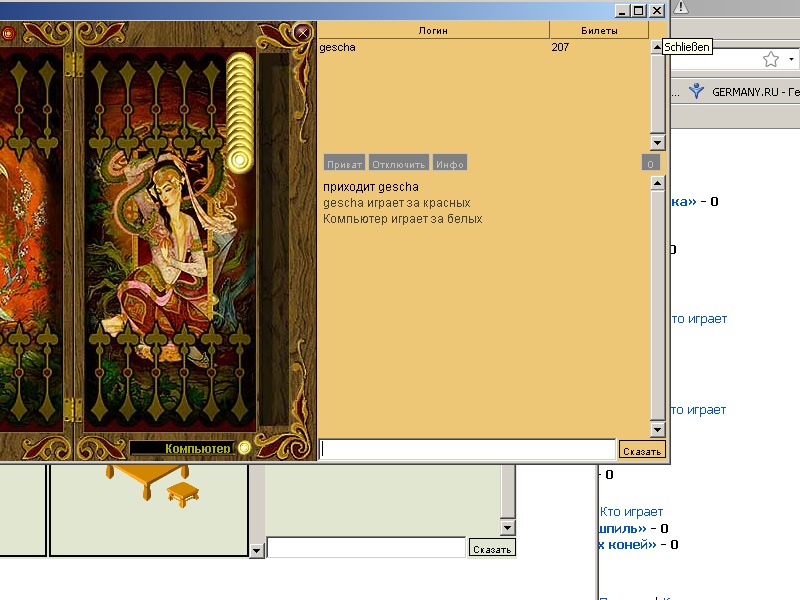Click the lower Сказать button in lobby
The height and width of the screenshot is (600, 800).
[491, 549]
